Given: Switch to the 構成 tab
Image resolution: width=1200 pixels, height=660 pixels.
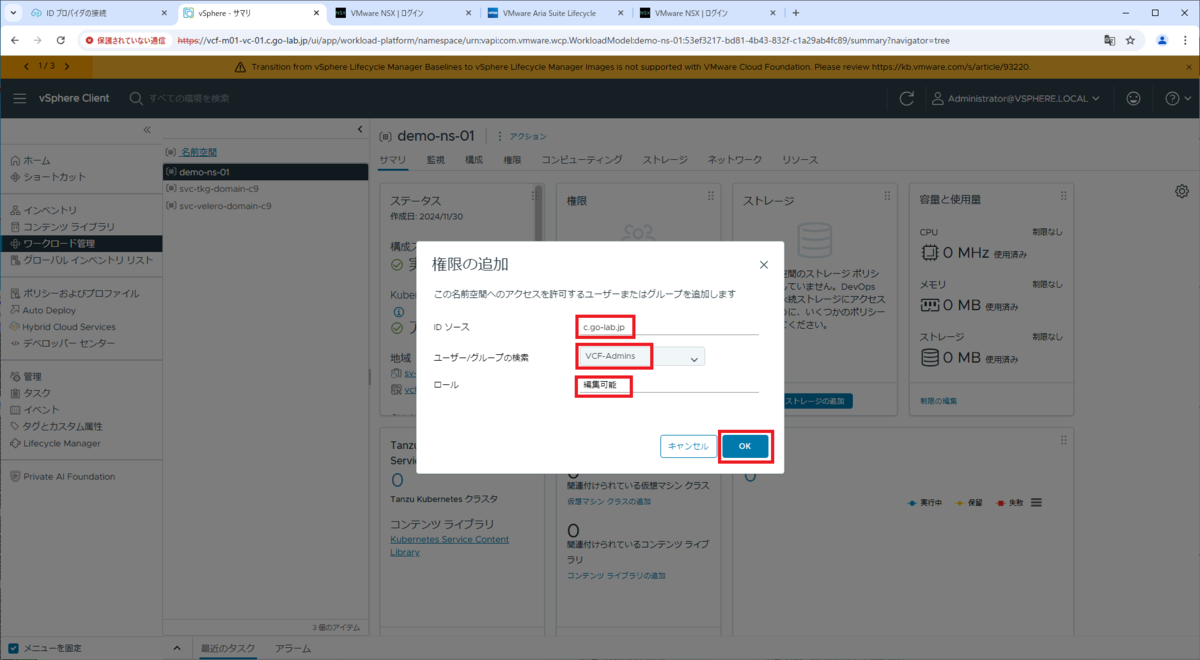Looking at the screenshot, I should 474,160.
